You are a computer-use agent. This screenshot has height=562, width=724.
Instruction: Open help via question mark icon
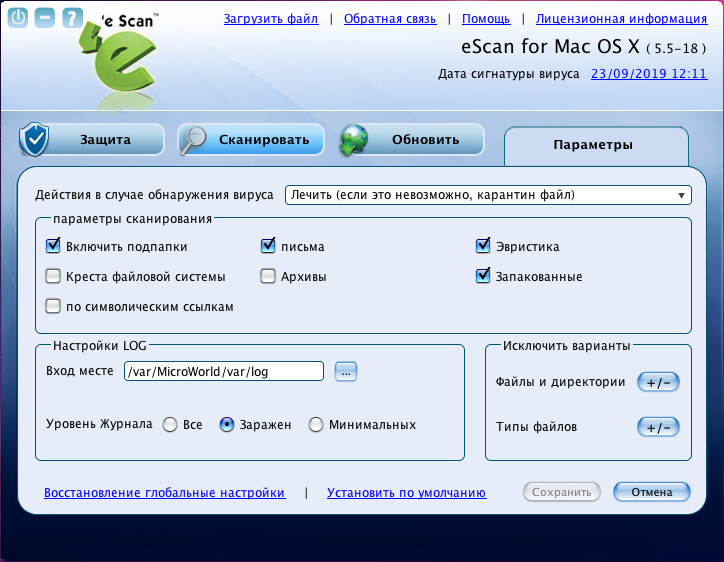[72, 18]
